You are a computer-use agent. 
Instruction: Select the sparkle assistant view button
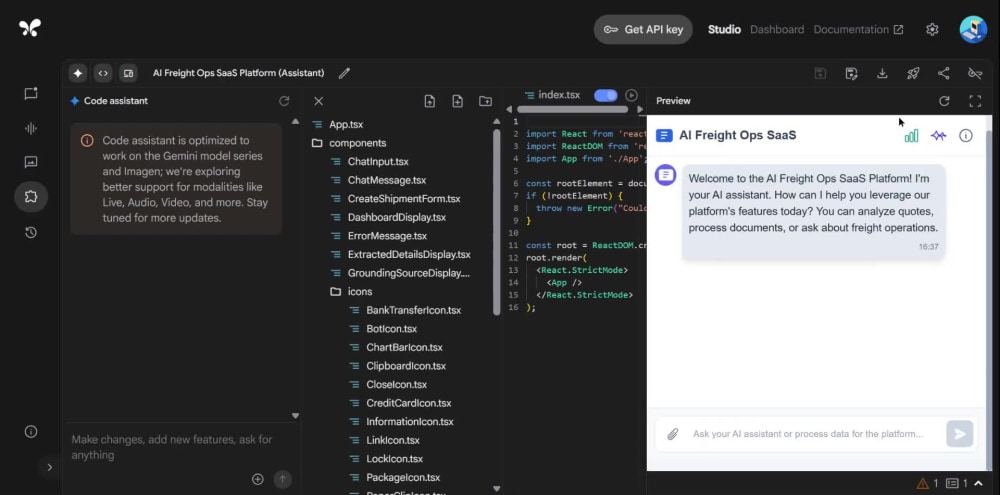tap(78, 73)
